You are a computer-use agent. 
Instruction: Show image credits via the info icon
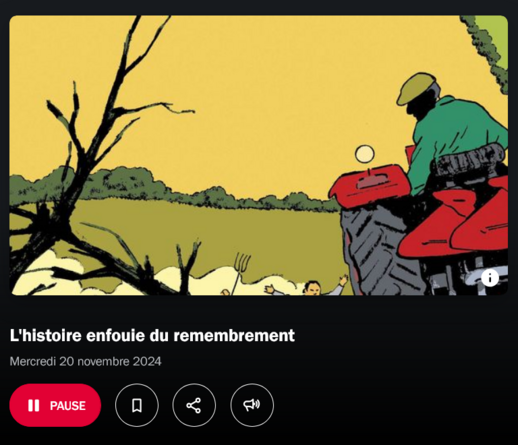pos(490,278)
